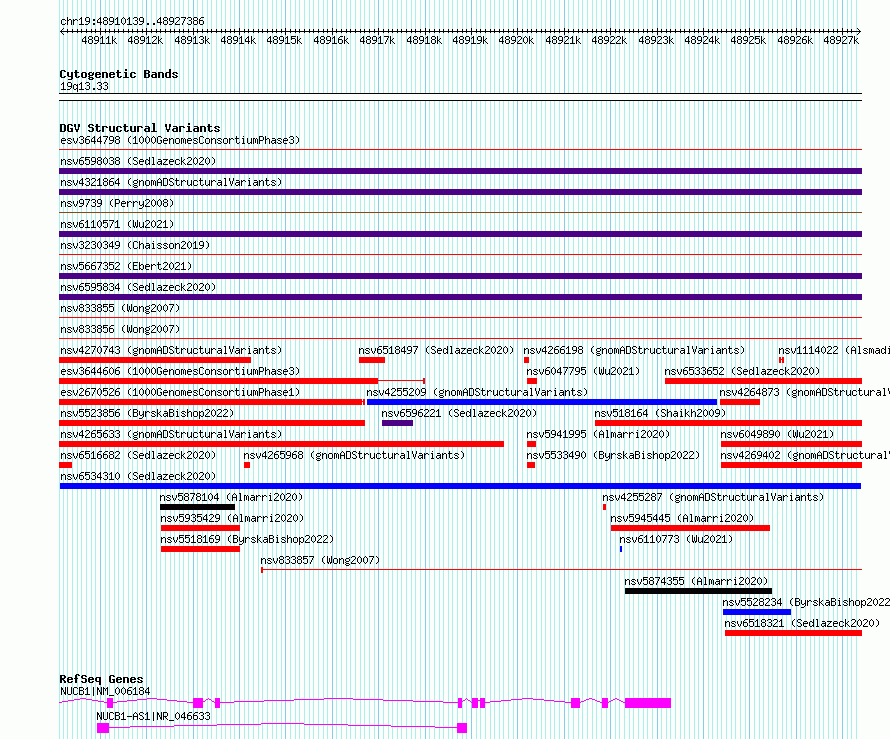Select nsv6047795 (Wu2021) label

pos(583,371)
